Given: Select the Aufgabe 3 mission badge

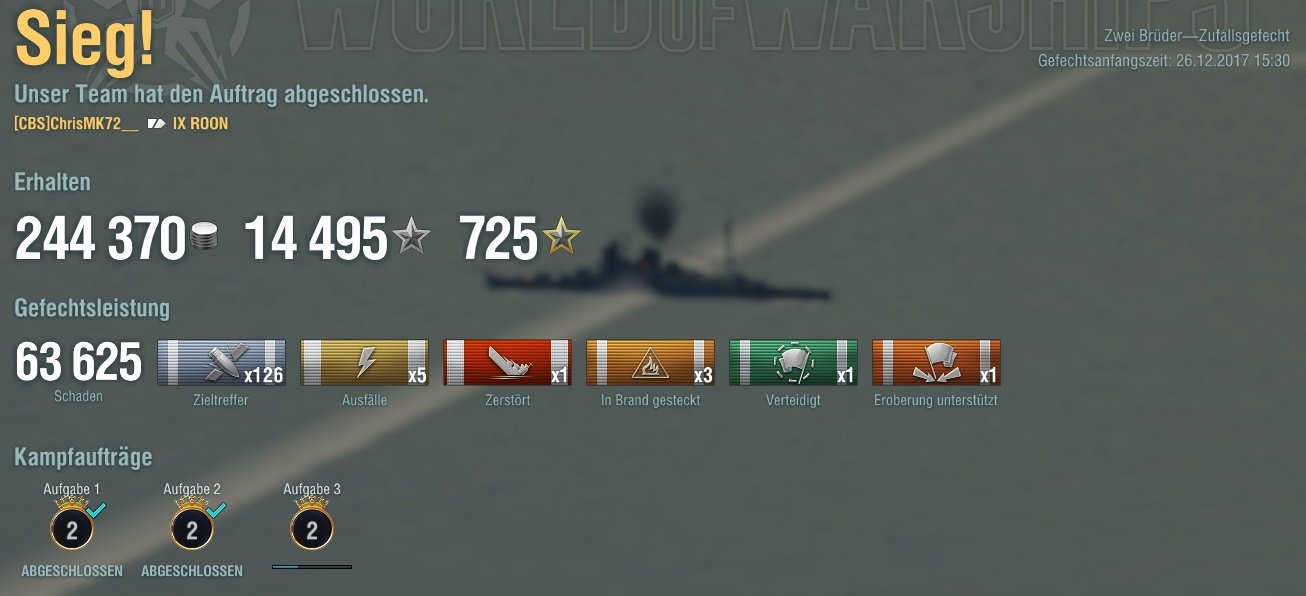Looking at the screenshot, I should (x=312, y=527).
